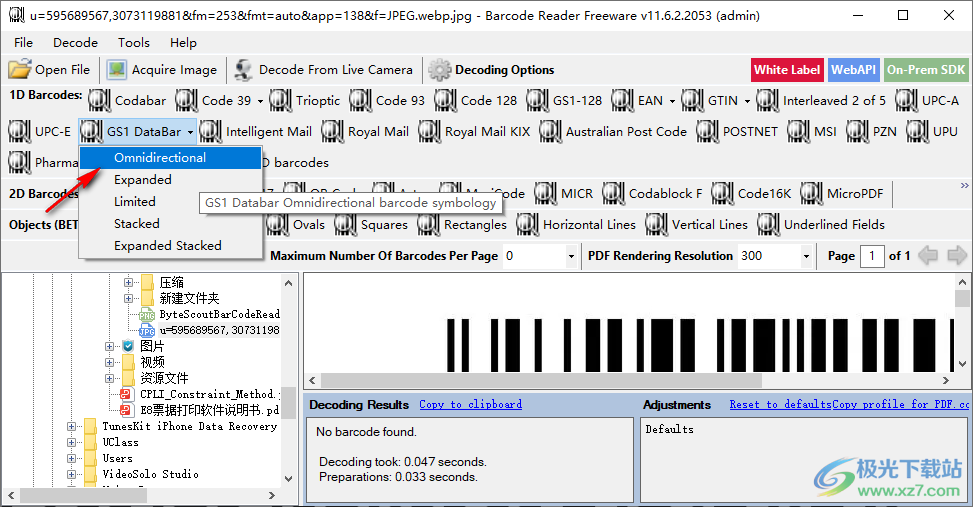The width and height of the screenshot is (973, 507).
Task: Select ByteScoutBarCodeRead PNG file in tree
Action: (x=219, y=314)
